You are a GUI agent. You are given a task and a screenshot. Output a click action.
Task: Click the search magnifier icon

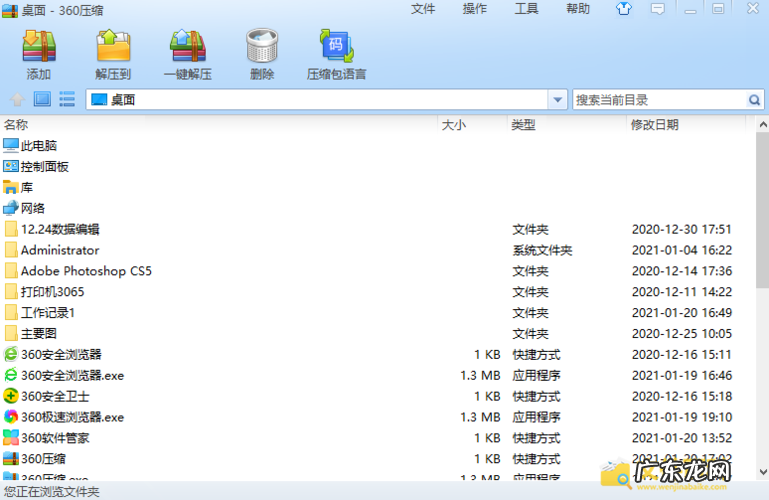755,100
